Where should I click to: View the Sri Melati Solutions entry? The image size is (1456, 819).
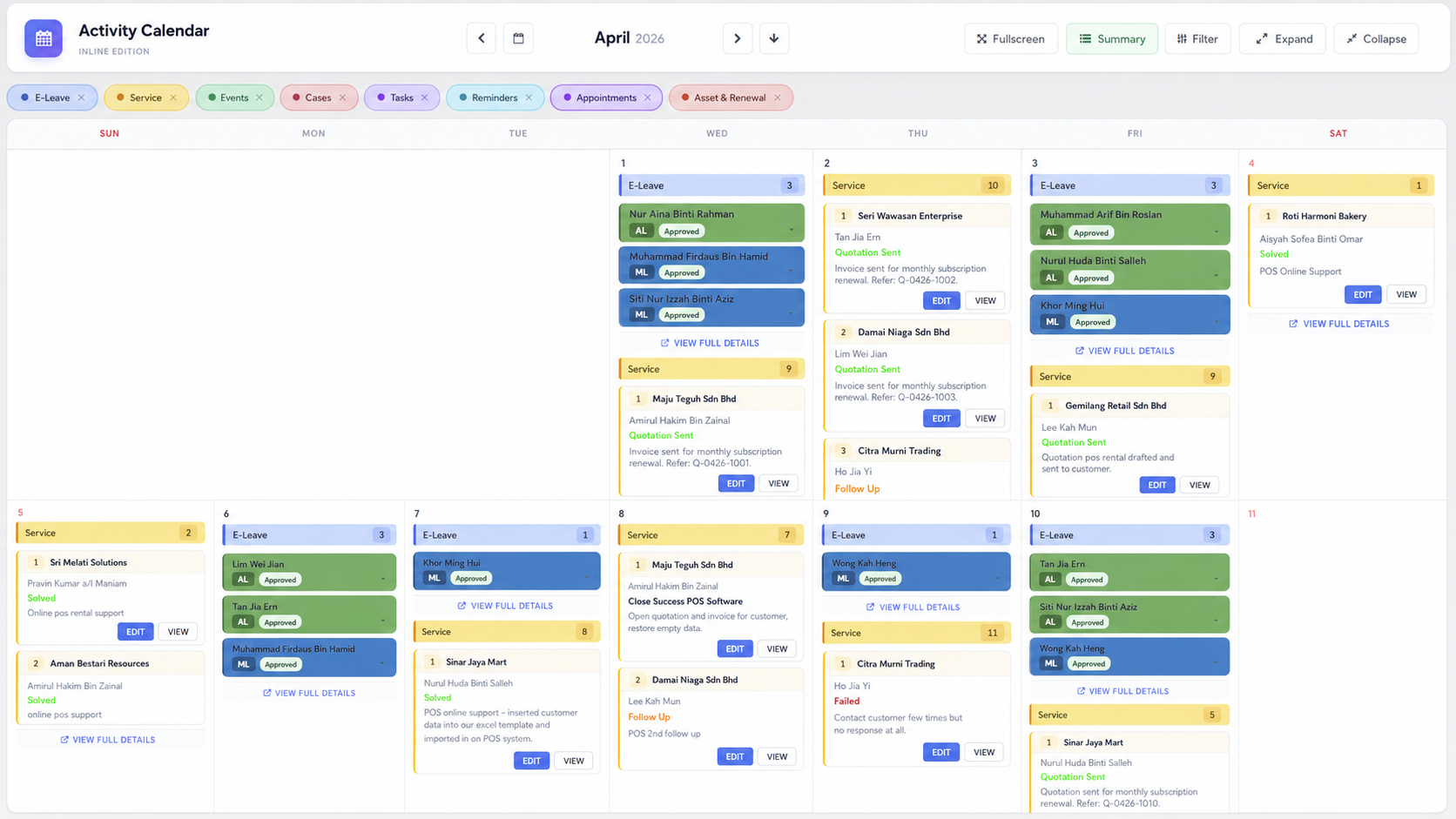[x=178, y=632]
